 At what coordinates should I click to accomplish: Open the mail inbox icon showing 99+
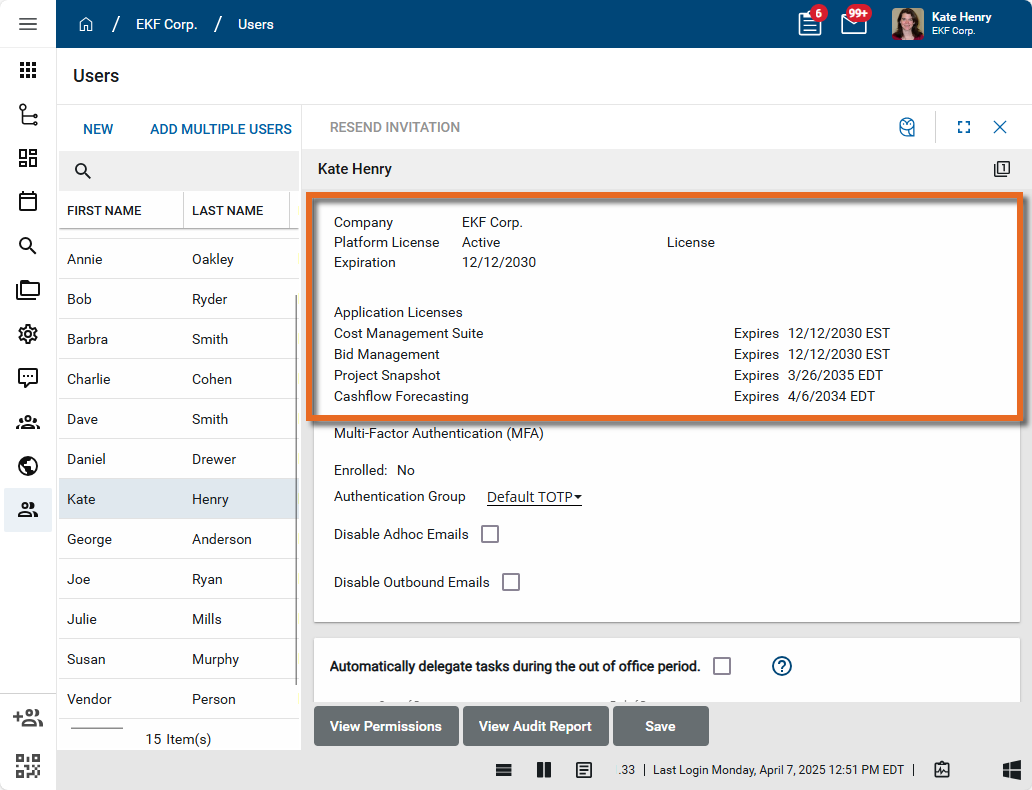coord(853,24)
